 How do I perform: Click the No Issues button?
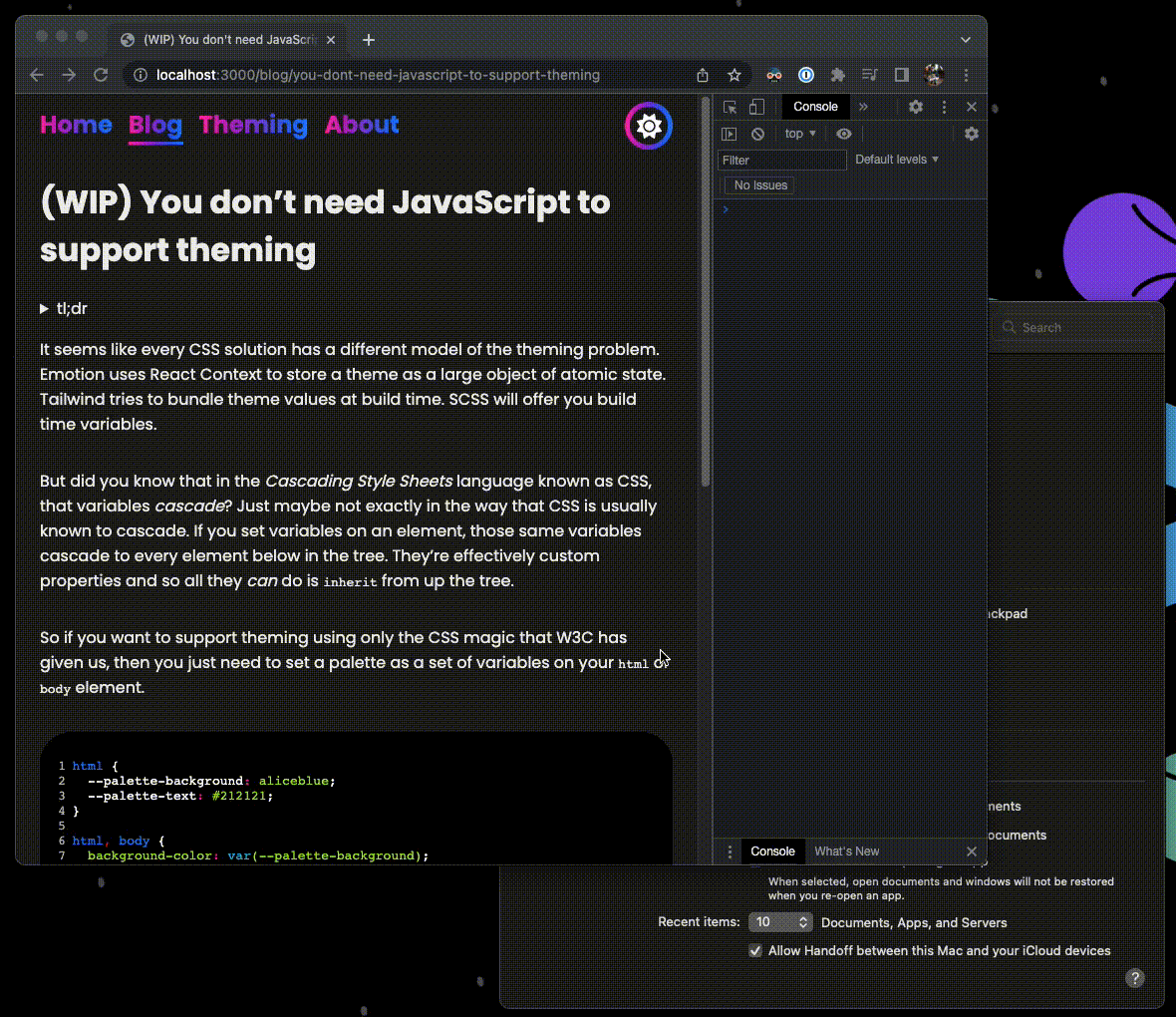(x=759, y=185)
